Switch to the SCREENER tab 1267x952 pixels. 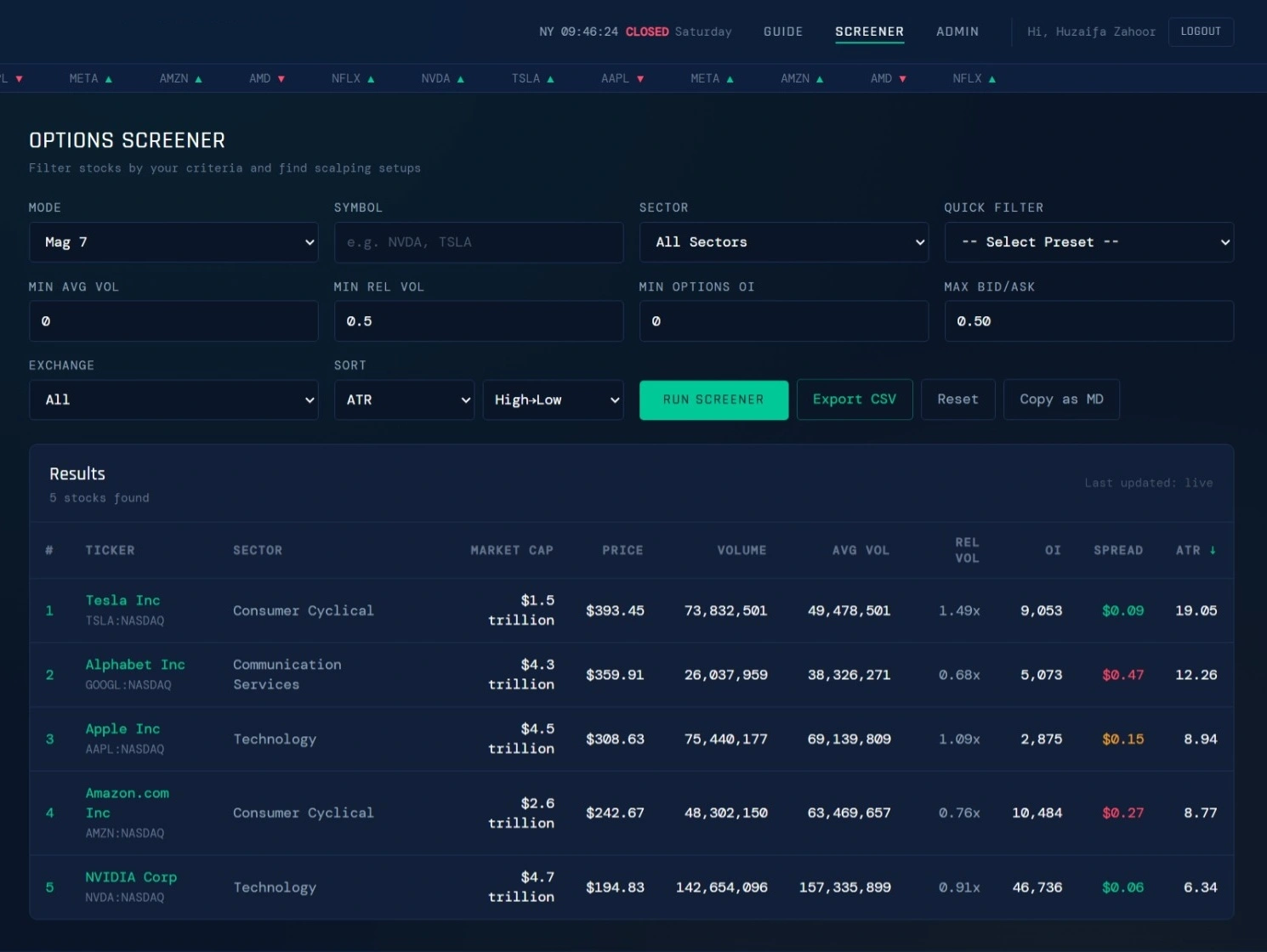[x=869, y=31]
